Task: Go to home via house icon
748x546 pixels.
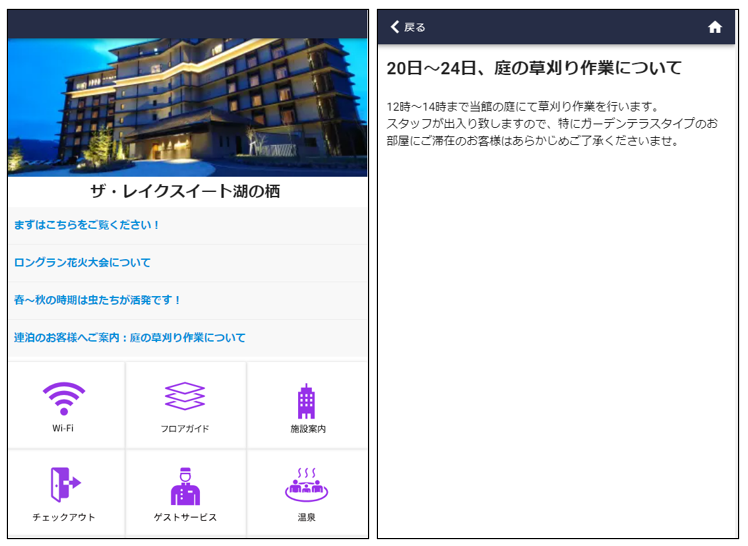Action: [715, 27]
